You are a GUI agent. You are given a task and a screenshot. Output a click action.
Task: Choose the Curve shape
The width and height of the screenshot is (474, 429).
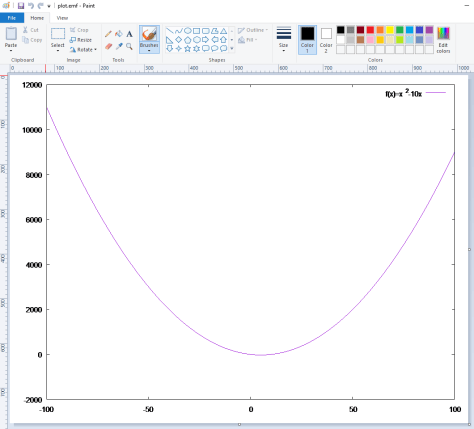(x=179, y=31)
